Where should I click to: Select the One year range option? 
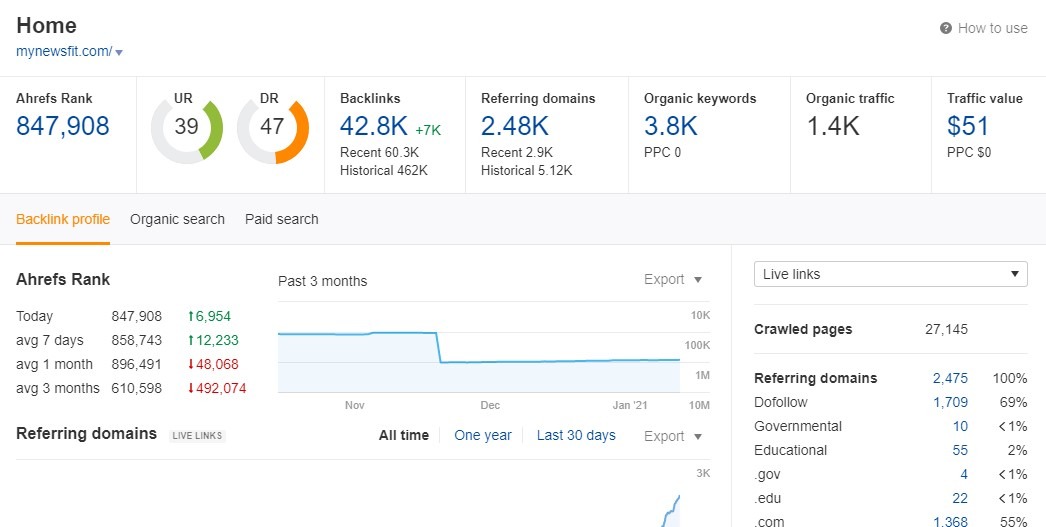[x=482, y=435]
